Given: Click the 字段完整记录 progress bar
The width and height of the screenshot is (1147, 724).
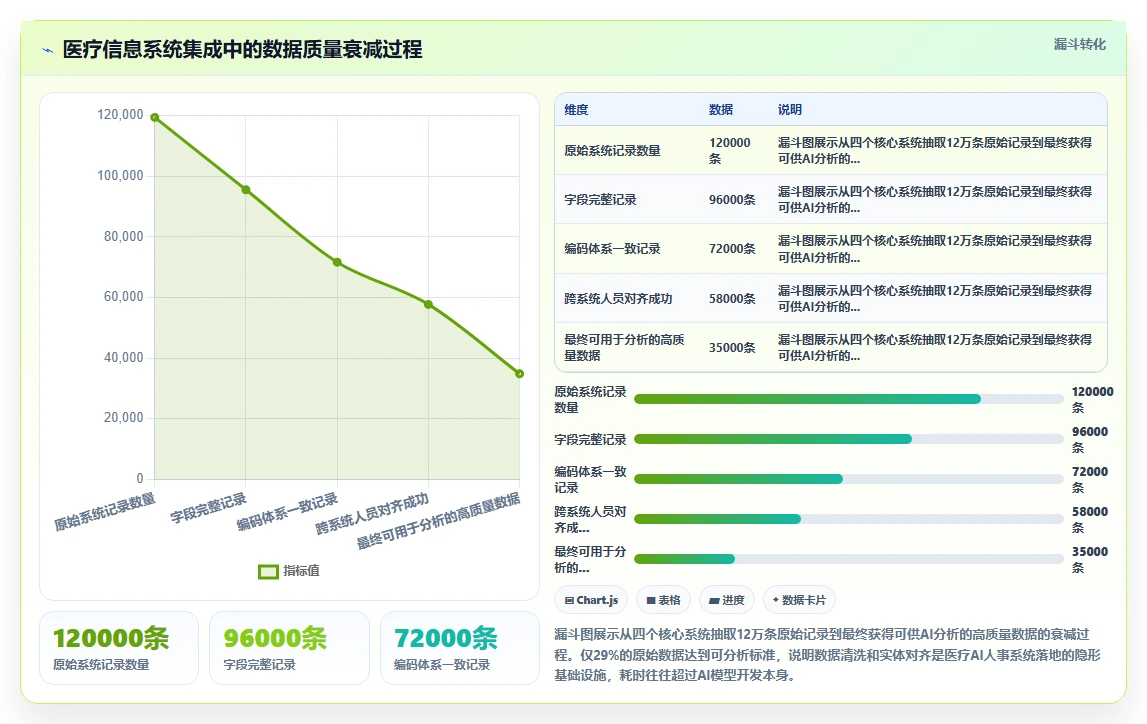Looking at the screenshot, I should click(x=849, y=440).
